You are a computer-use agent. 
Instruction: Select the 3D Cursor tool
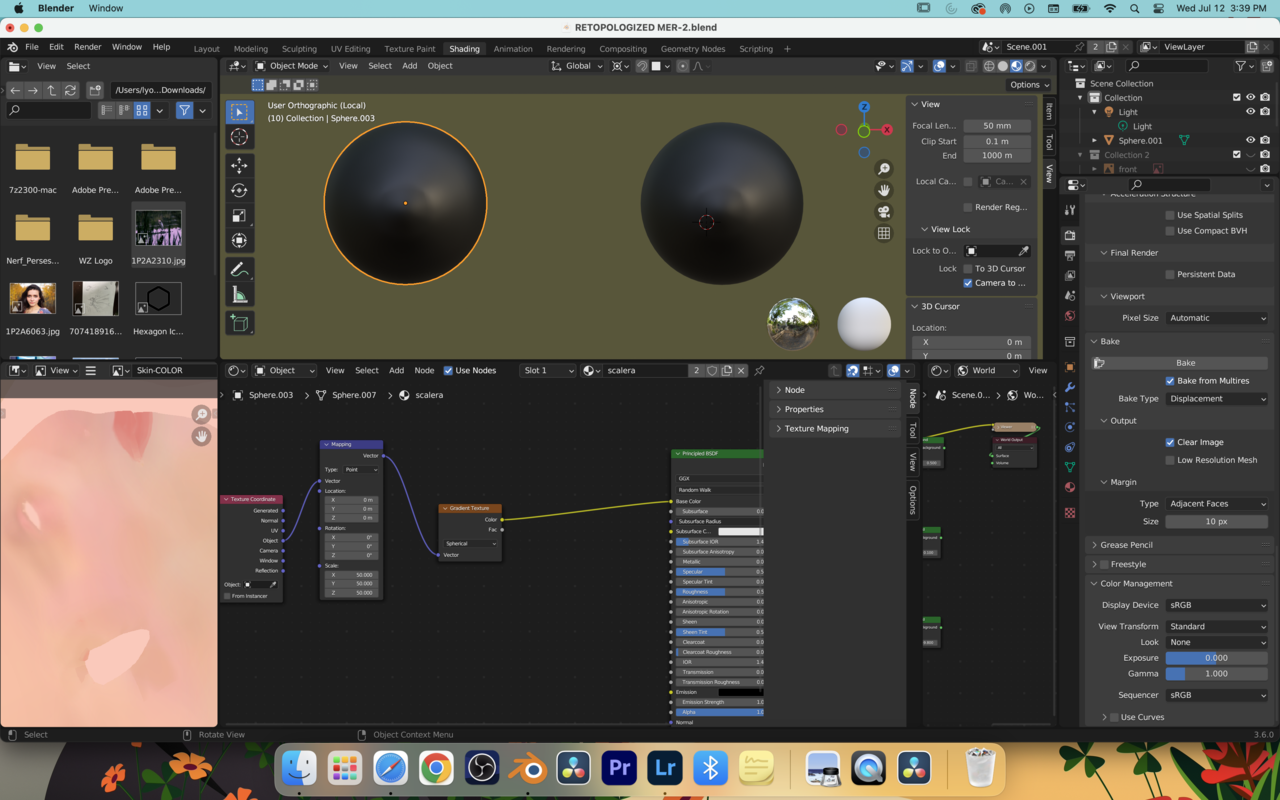[239, 137]
